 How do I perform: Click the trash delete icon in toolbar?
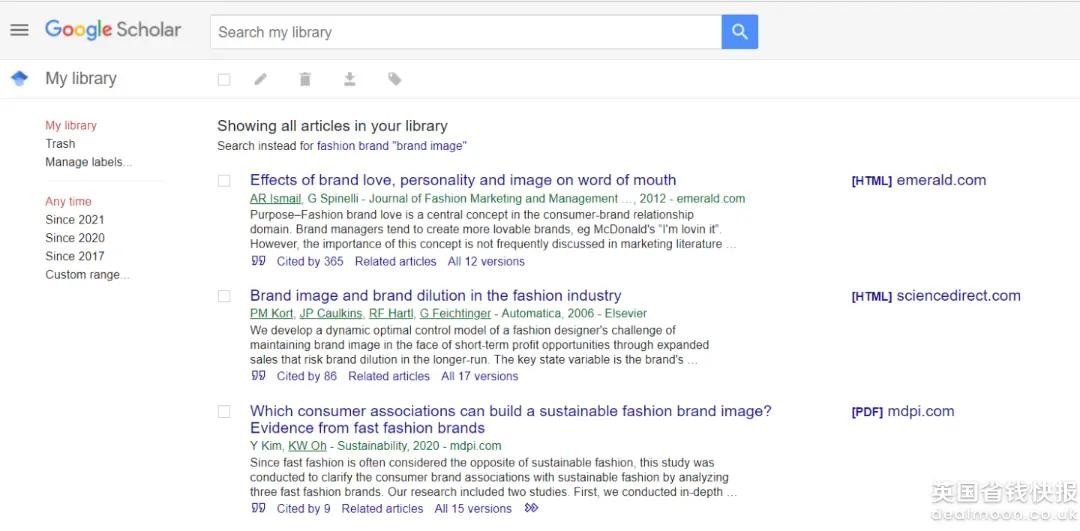[x=305, y=79]
